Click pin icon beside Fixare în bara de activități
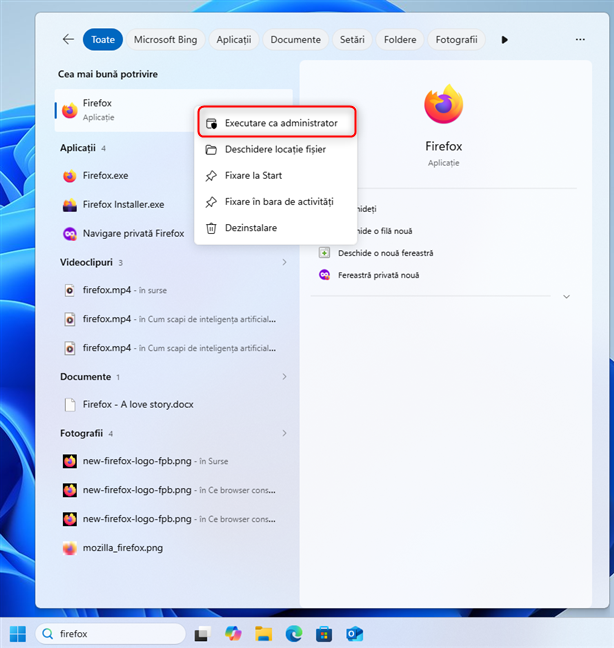The height and width of the screenshot is (648, 614). 211,202
